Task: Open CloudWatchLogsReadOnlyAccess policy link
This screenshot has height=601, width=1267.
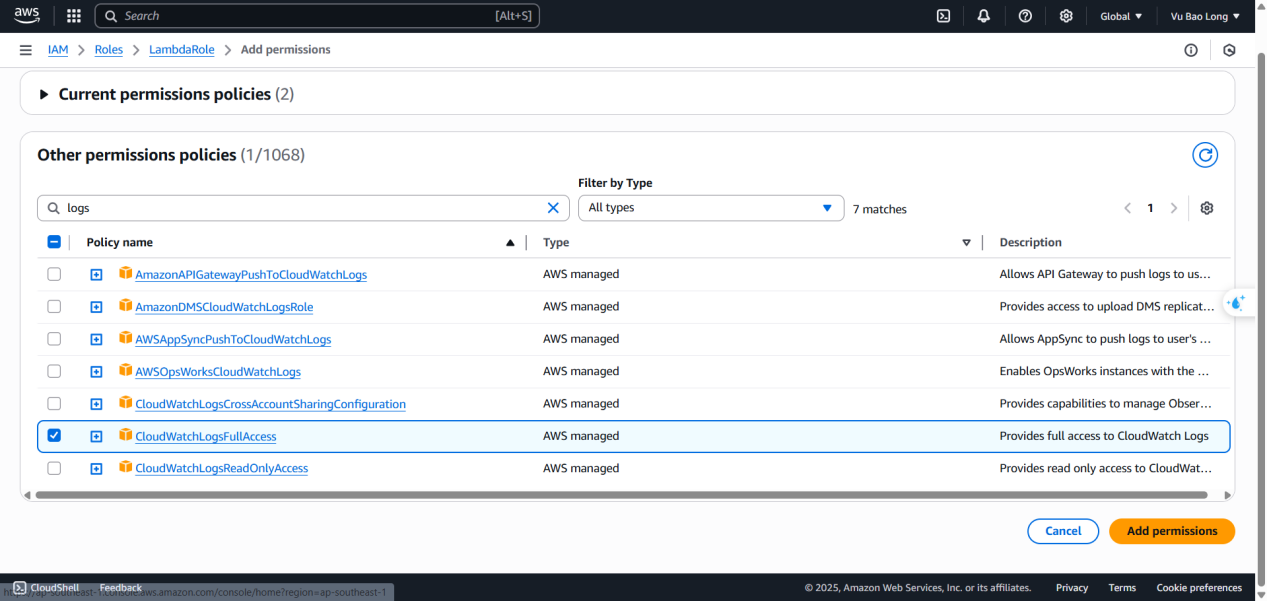Action: 222,469
